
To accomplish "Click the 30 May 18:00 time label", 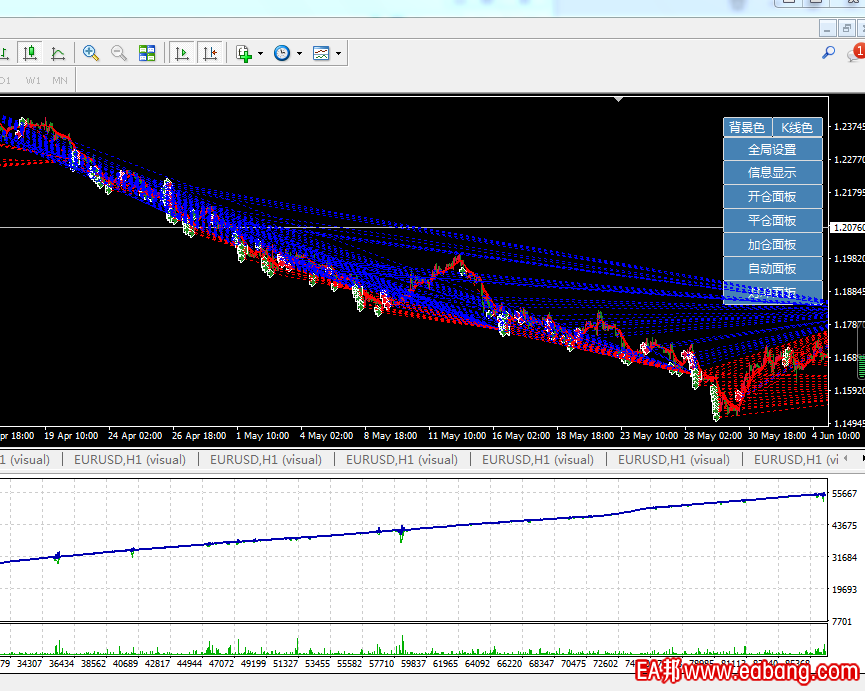I will pos(777,436).
